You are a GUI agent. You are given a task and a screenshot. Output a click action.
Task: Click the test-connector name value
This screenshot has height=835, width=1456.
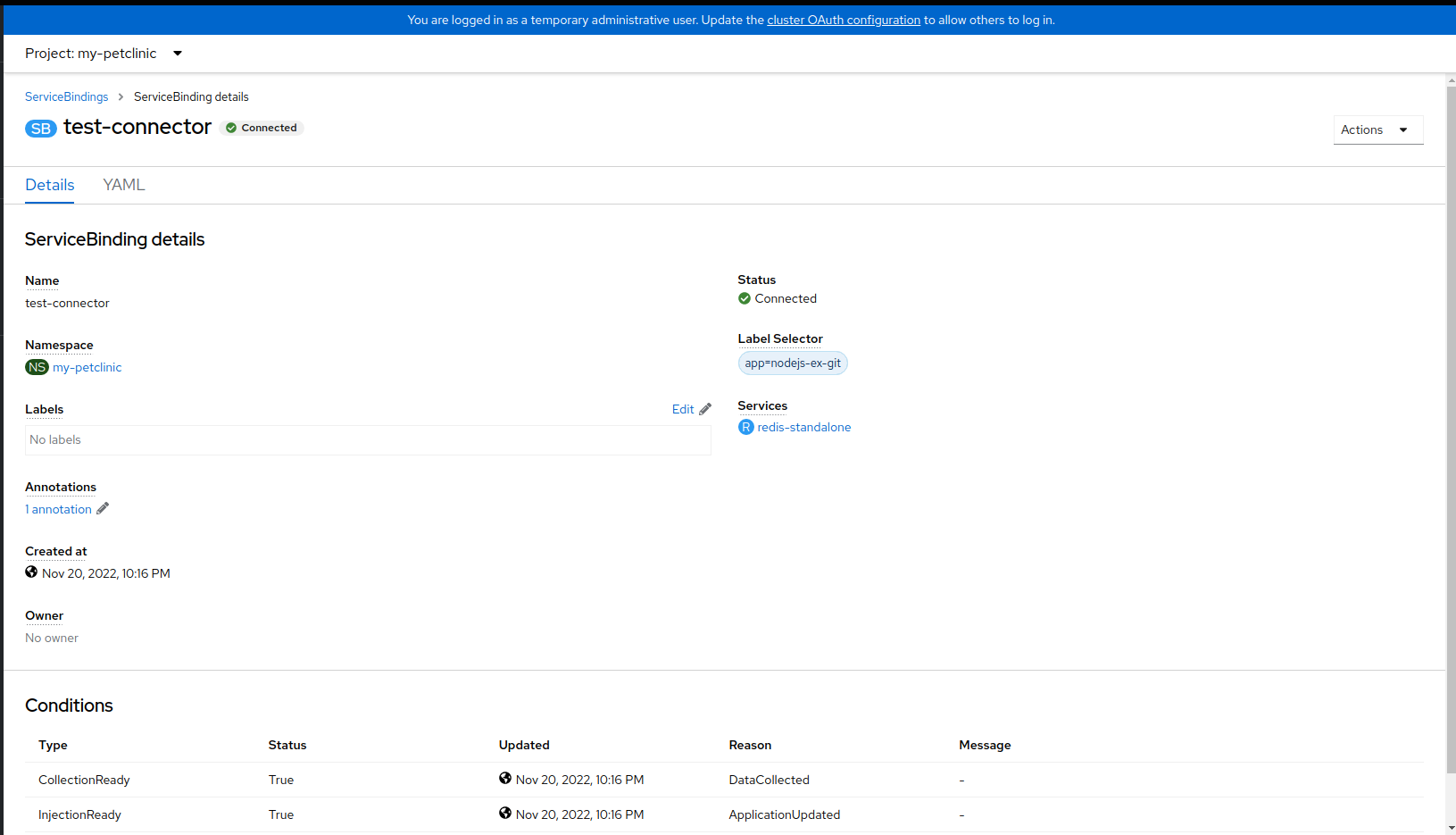(68, 303)
